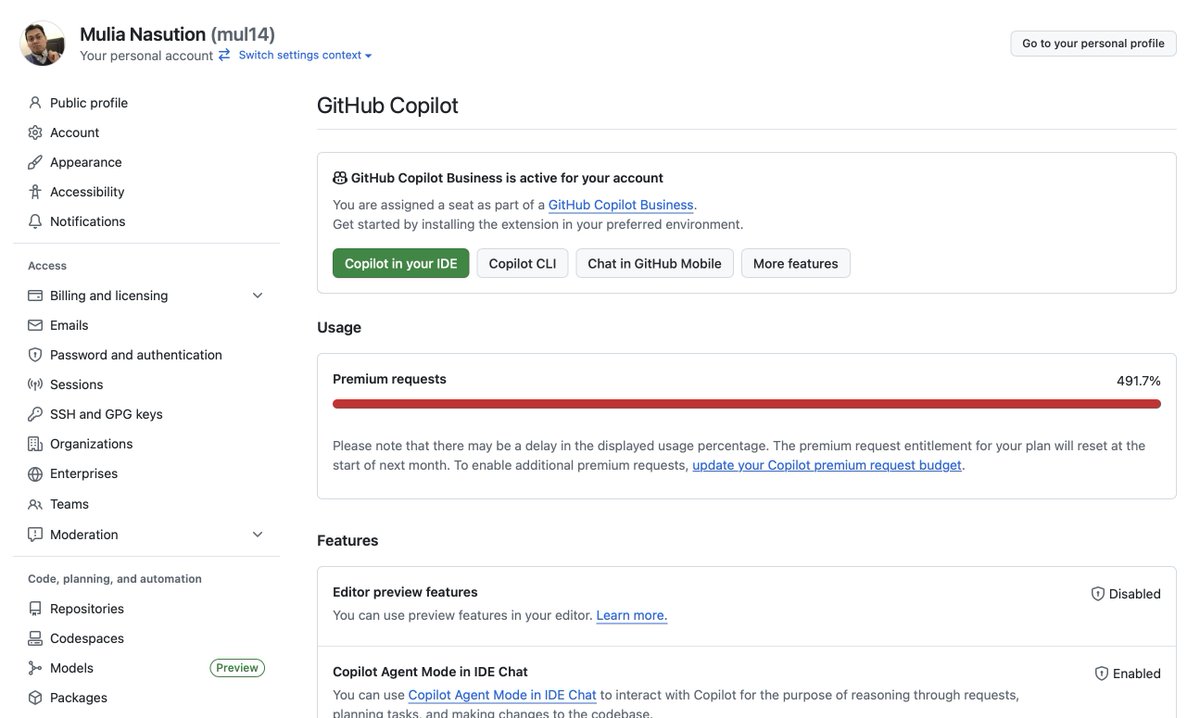Open update your Copilot premium request budget link
This screenshot has height=718, width=1200.
(x=827, y=465)
